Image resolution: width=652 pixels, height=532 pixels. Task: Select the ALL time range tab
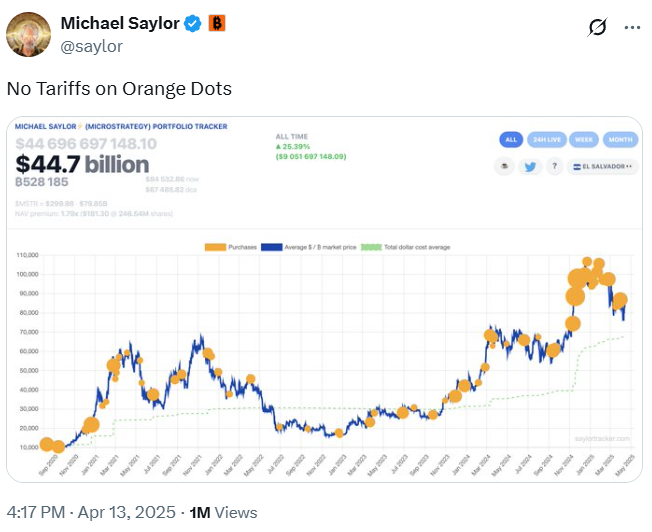point(511,140)
